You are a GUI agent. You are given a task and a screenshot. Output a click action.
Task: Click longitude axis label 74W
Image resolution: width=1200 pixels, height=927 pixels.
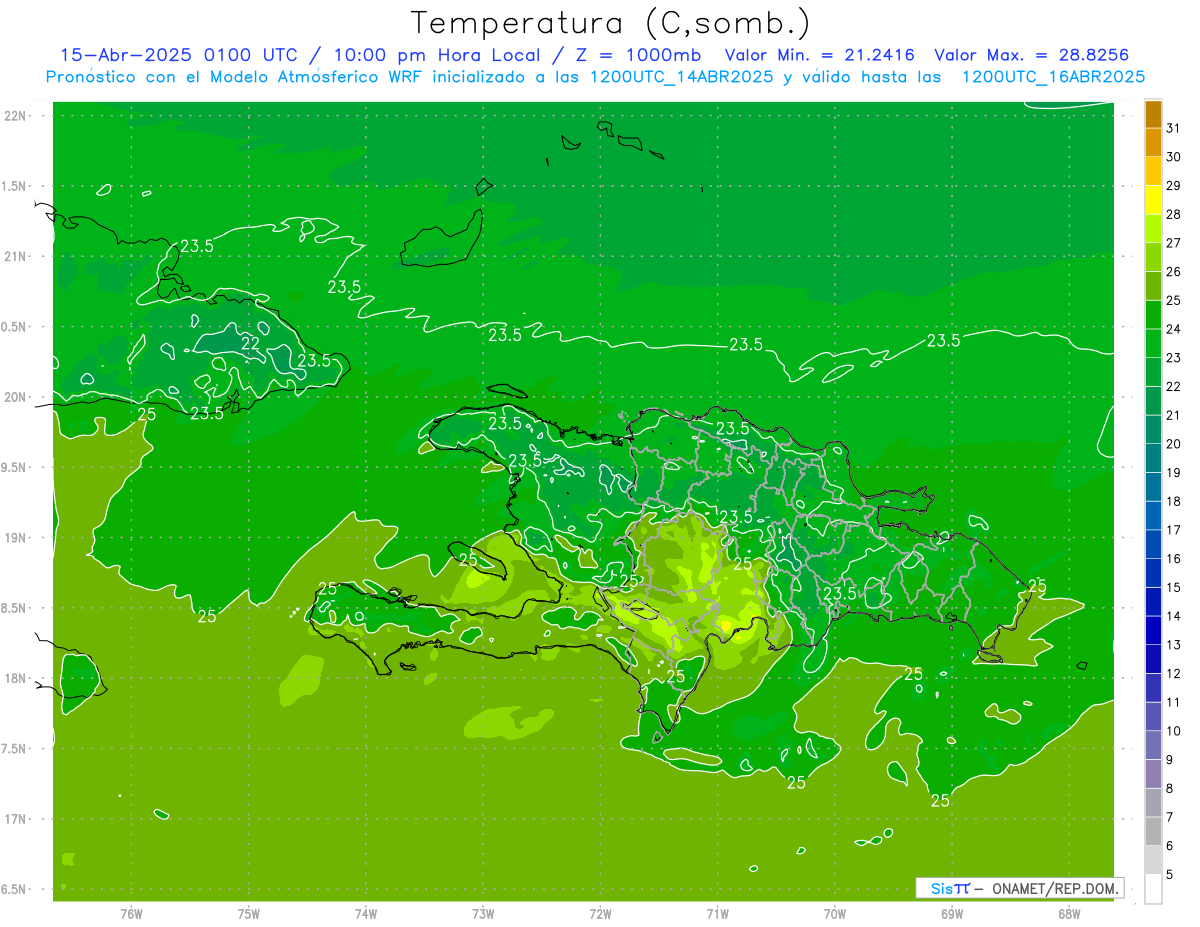(366, 913)
